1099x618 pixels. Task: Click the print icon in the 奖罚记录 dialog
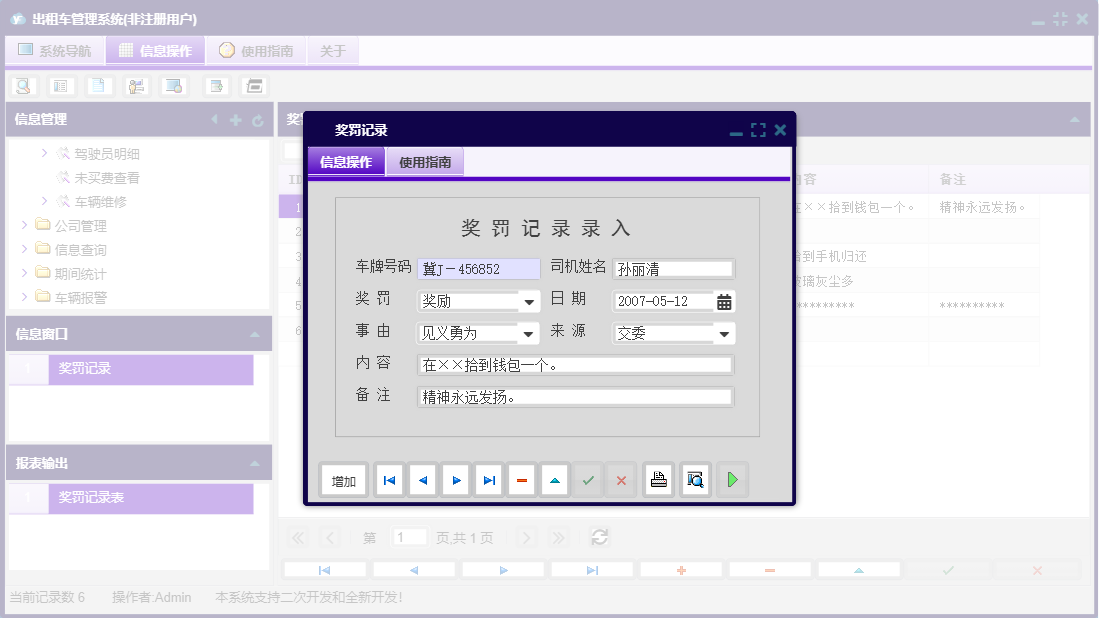658,480
